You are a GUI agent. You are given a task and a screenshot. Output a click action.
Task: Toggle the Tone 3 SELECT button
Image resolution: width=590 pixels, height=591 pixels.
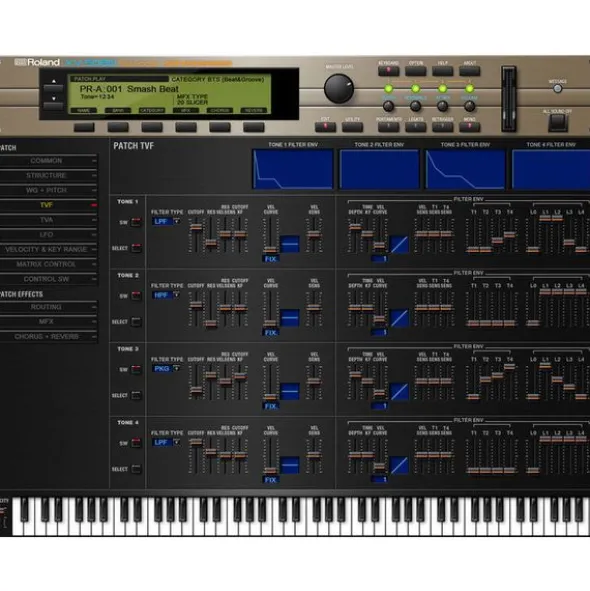136,395
